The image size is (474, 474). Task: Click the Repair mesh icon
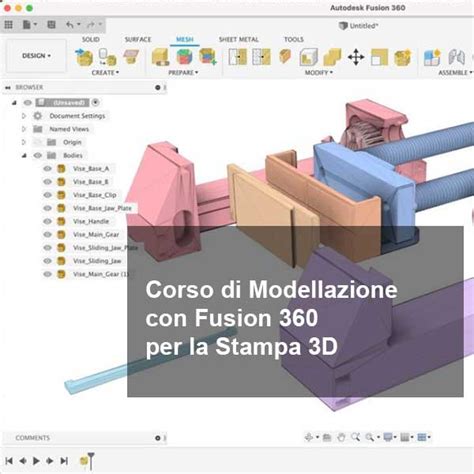click(x=160, y=57)
